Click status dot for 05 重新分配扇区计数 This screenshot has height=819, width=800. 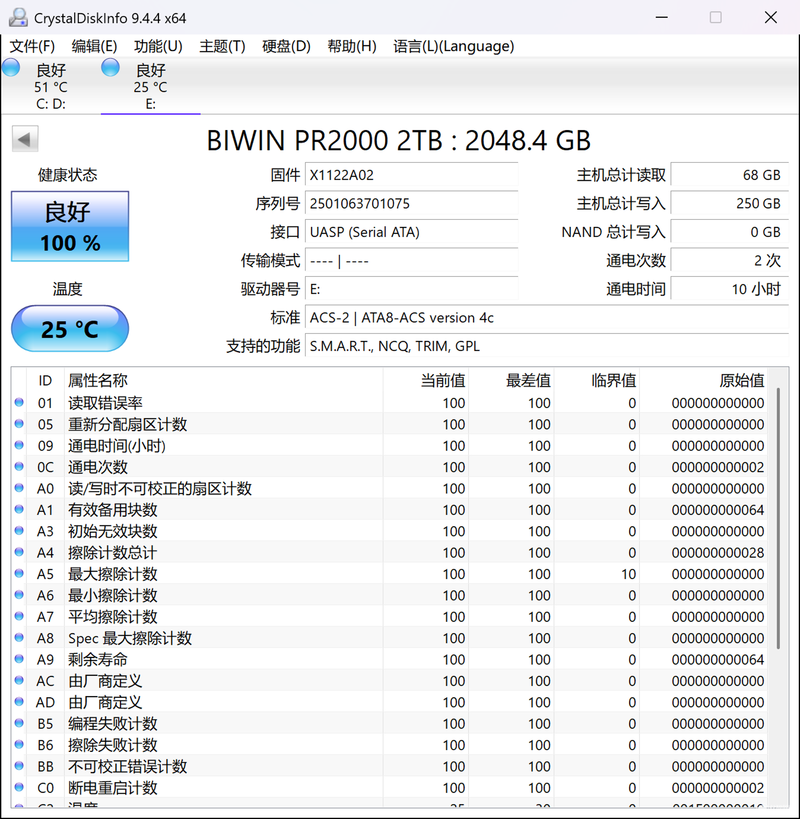point(19,424)
